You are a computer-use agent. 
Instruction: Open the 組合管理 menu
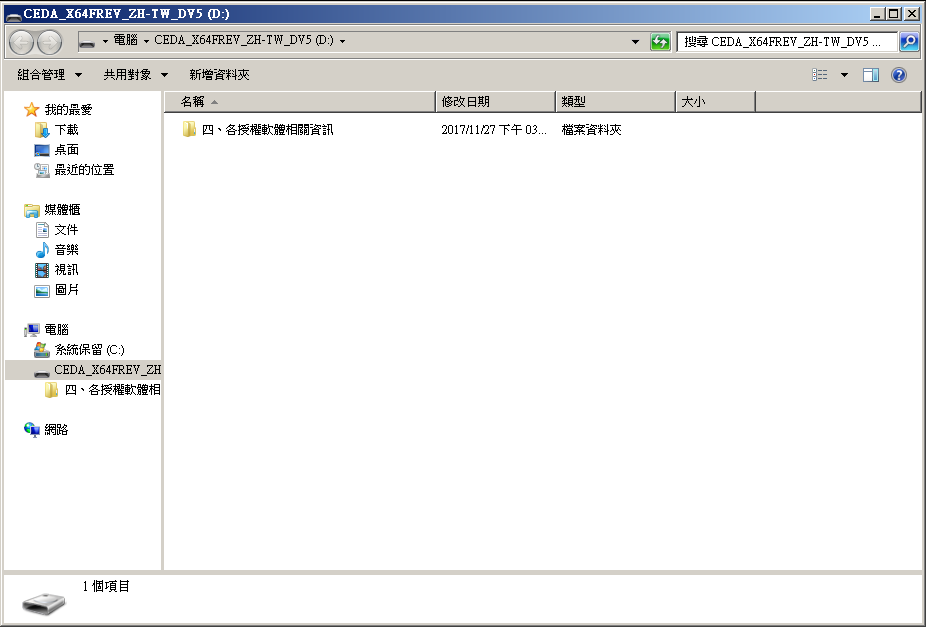[x=49, y=75]
